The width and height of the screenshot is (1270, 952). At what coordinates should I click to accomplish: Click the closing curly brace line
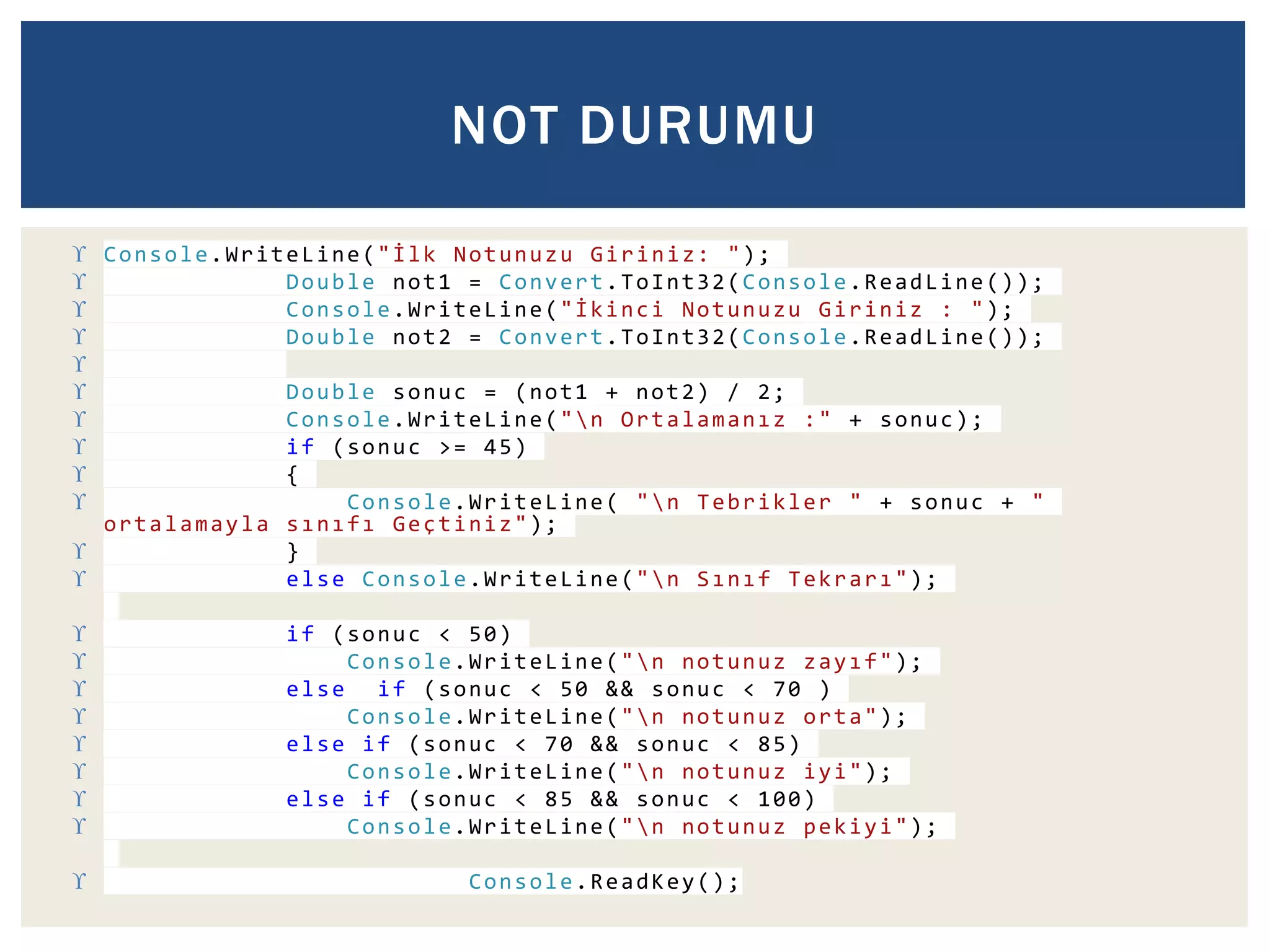pos(293,552)
